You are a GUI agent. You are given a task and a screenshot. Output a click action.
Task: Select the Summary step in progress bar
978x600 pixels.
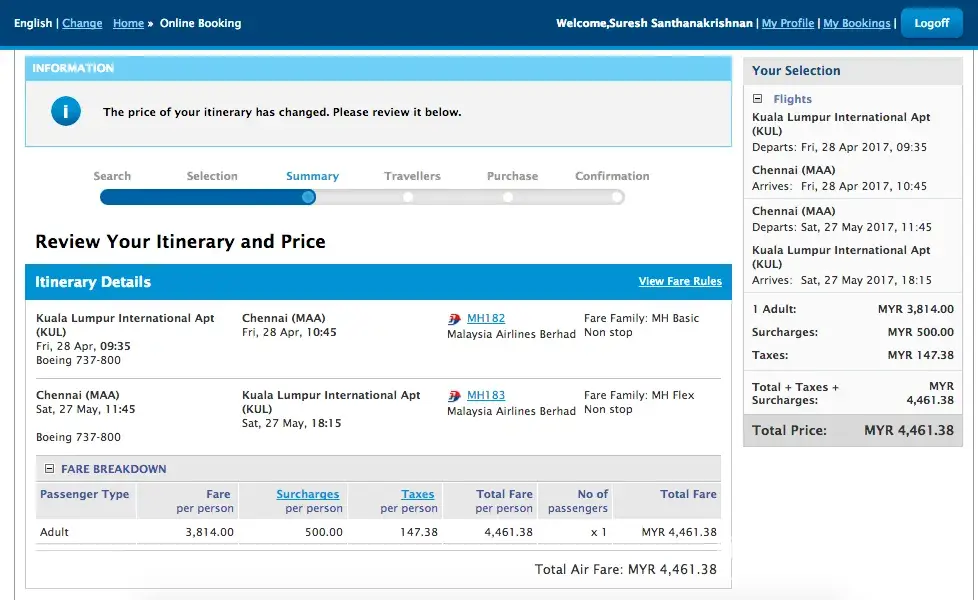point(312,176)
